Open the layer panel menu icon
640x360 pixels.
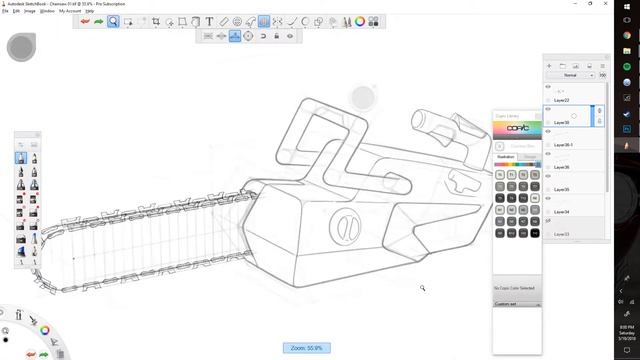[602, 66]
